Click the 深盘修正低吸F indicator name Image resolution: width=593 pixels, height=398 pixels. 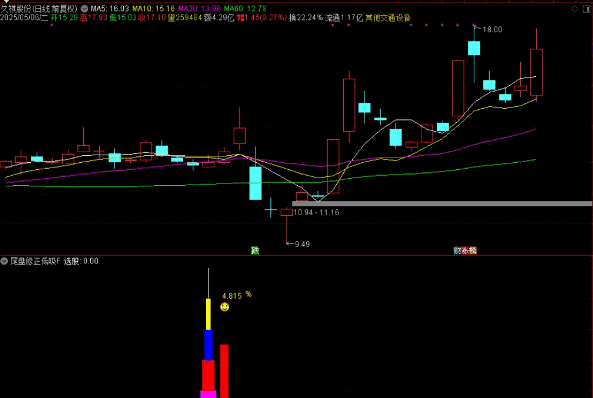(x=35, y=261)
